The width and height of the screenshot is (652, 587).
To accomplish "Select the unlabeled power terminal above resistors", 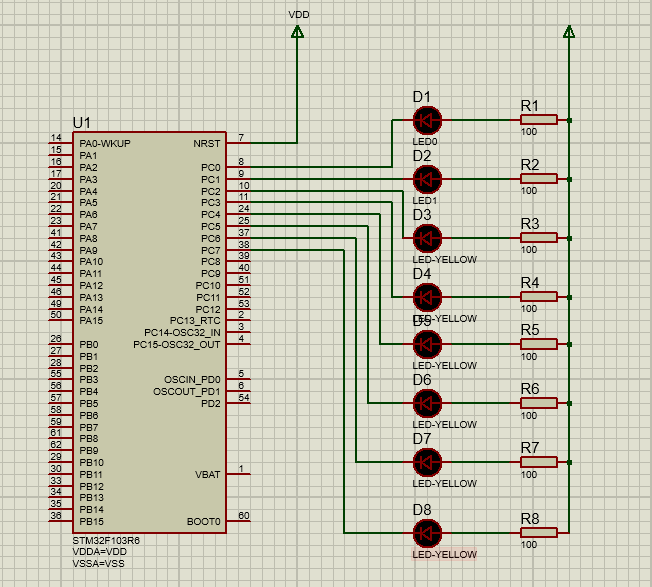I will click(568, 33).
